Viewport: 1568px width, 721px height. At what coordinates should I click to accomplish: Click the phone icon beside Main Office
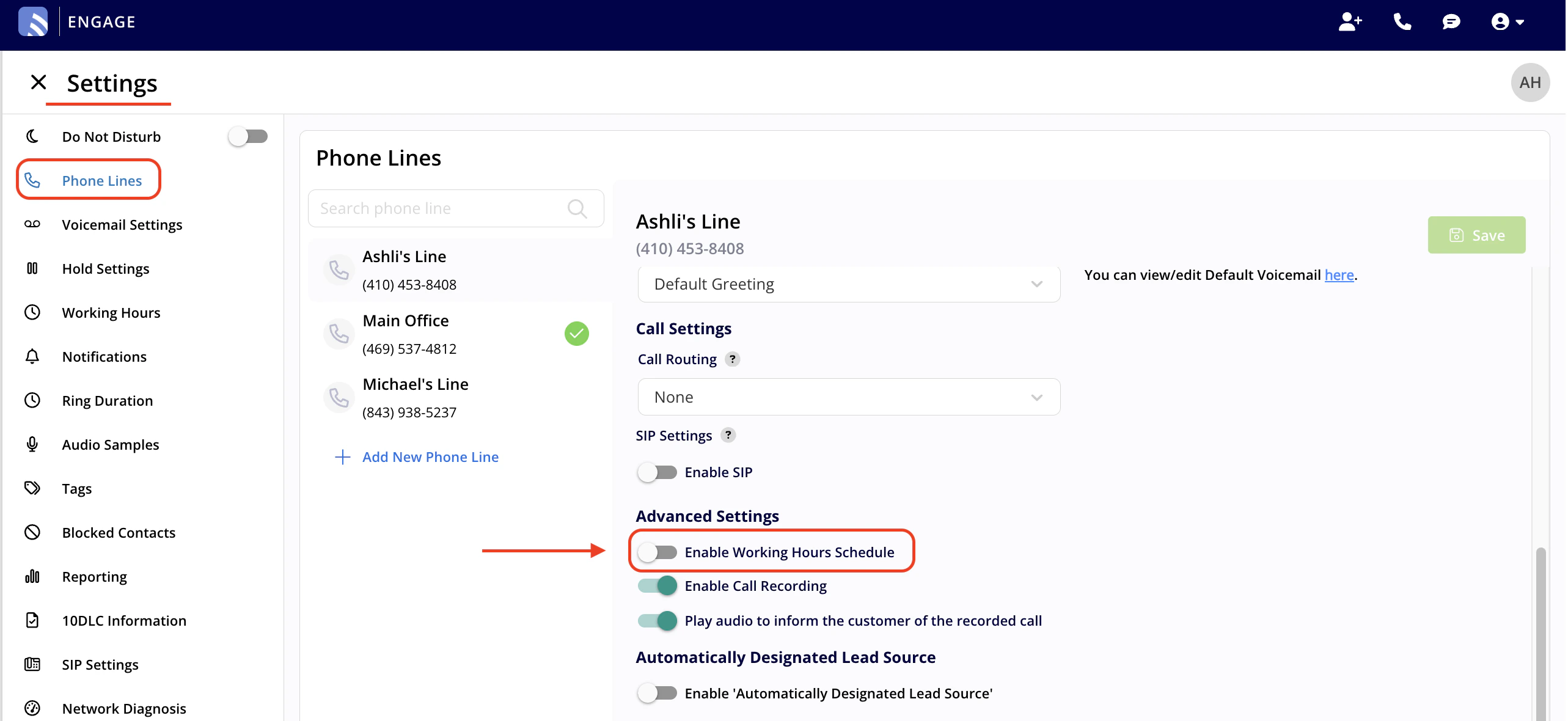pos(339,334)
